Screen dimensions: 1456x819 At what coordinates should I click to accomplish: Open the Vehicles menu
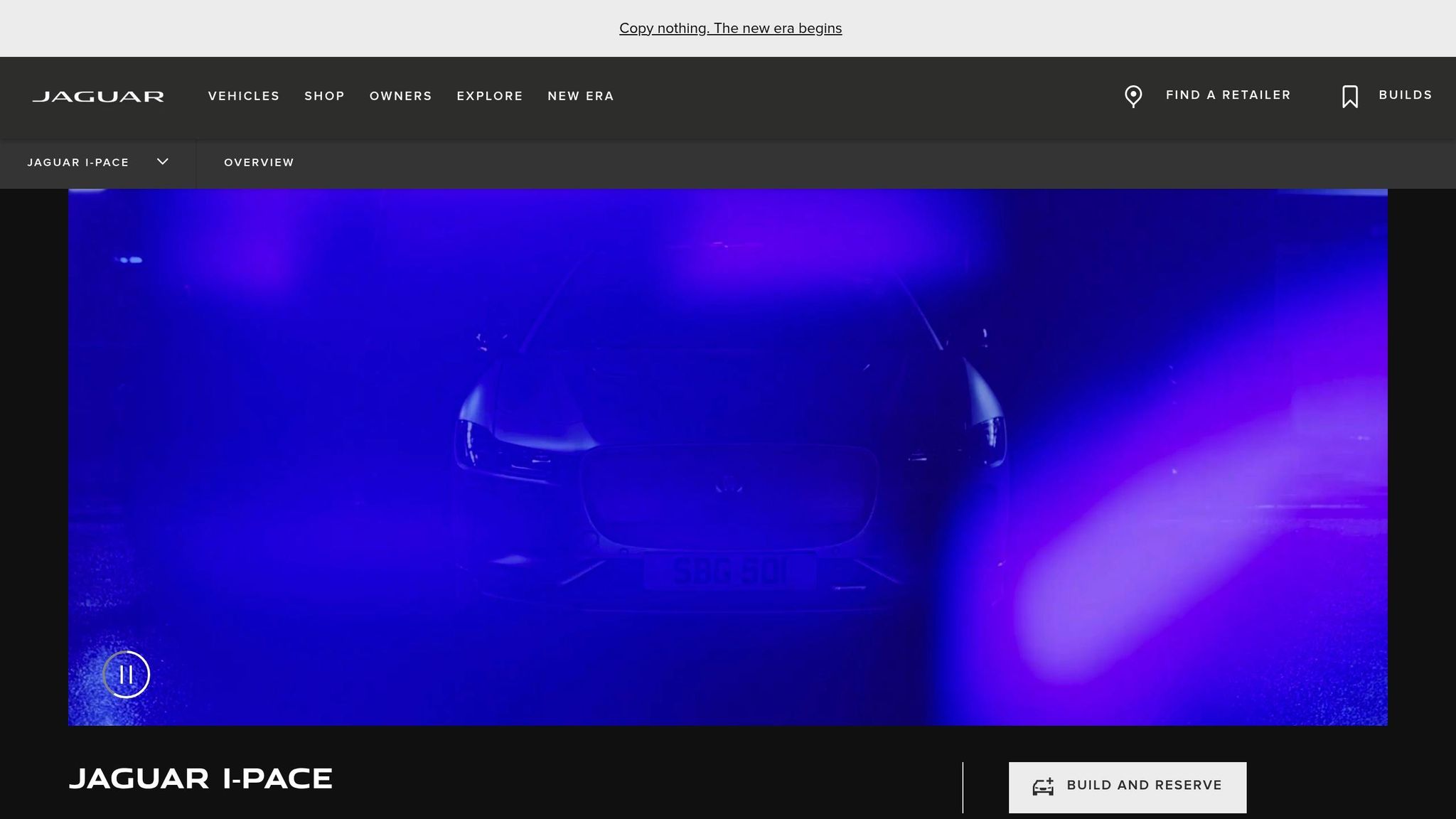(244, 96)
